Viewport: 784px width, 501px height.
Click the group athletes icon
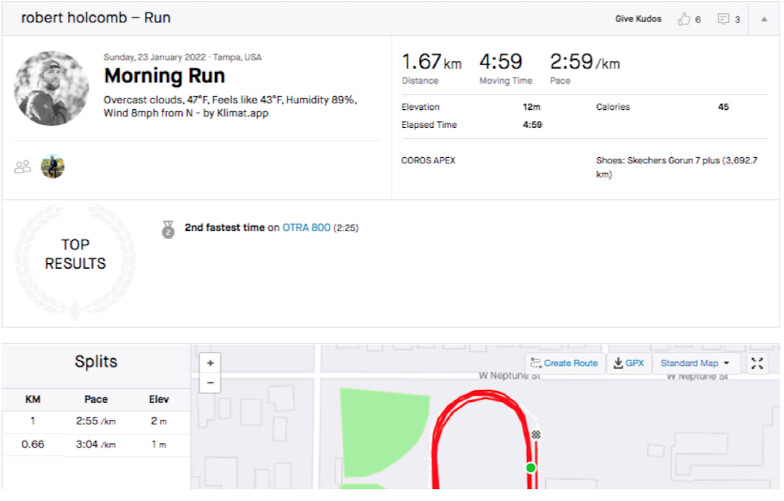22,167
